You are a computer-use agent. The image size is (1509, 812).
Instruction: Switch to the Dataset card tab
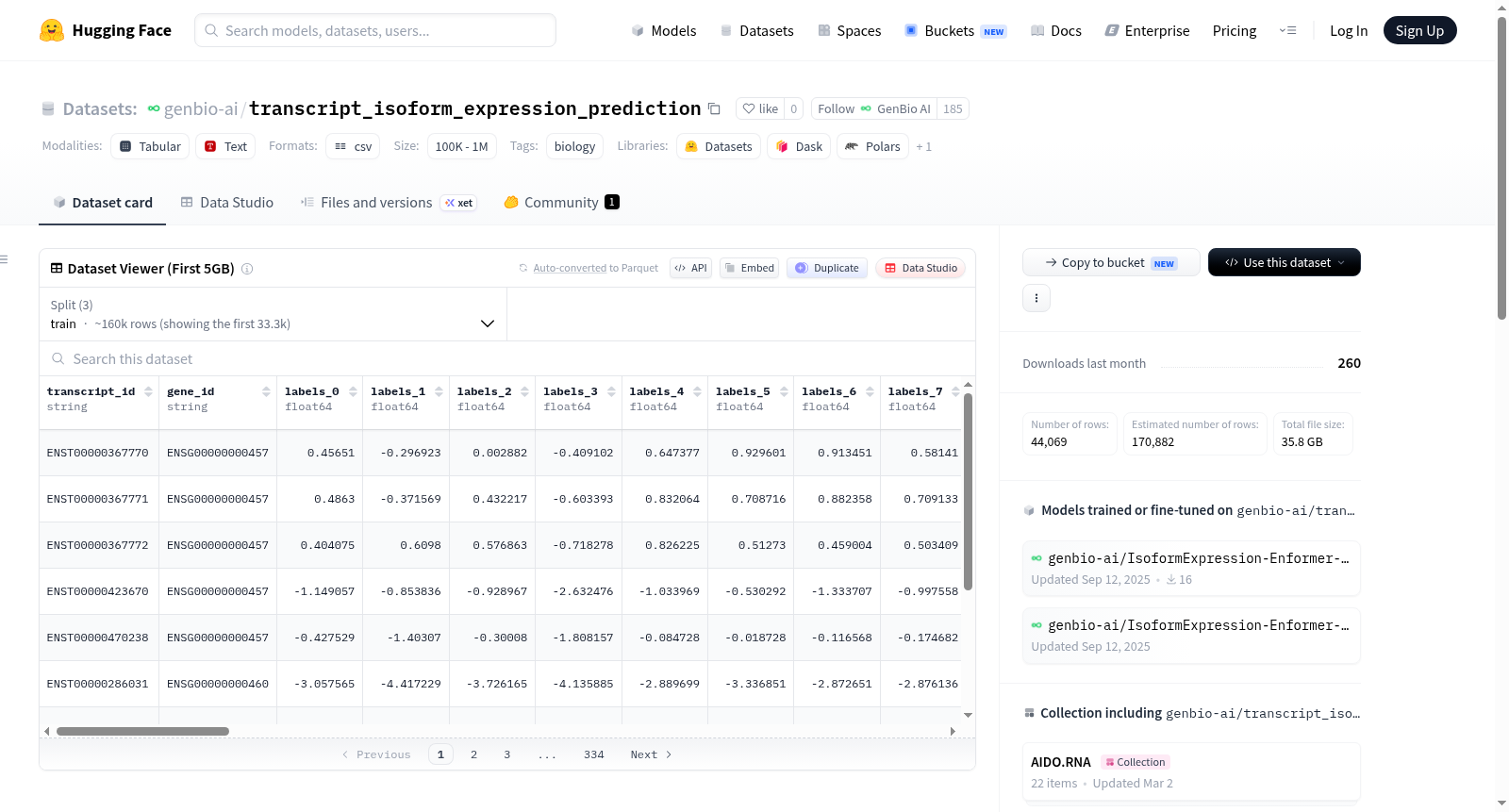102,203
